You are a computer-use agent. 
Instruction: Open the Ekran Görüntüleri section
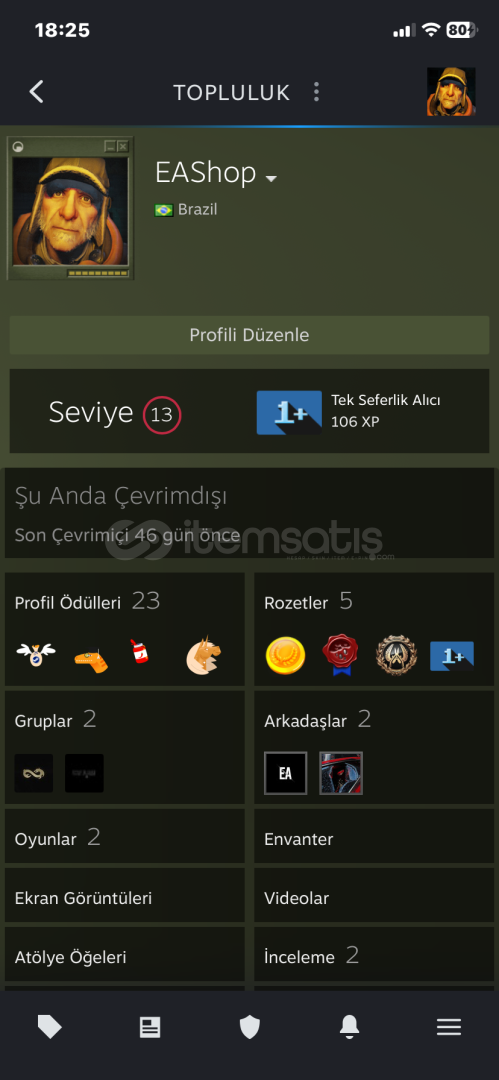(125, 895)
